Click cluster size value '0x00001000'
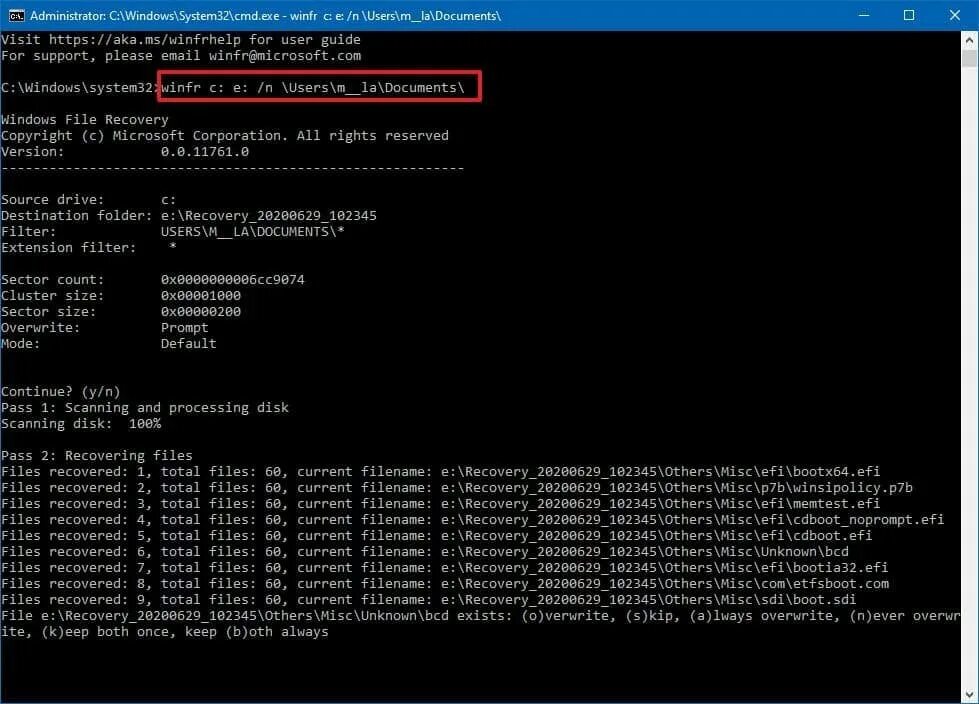 click(x=200, y=296)
